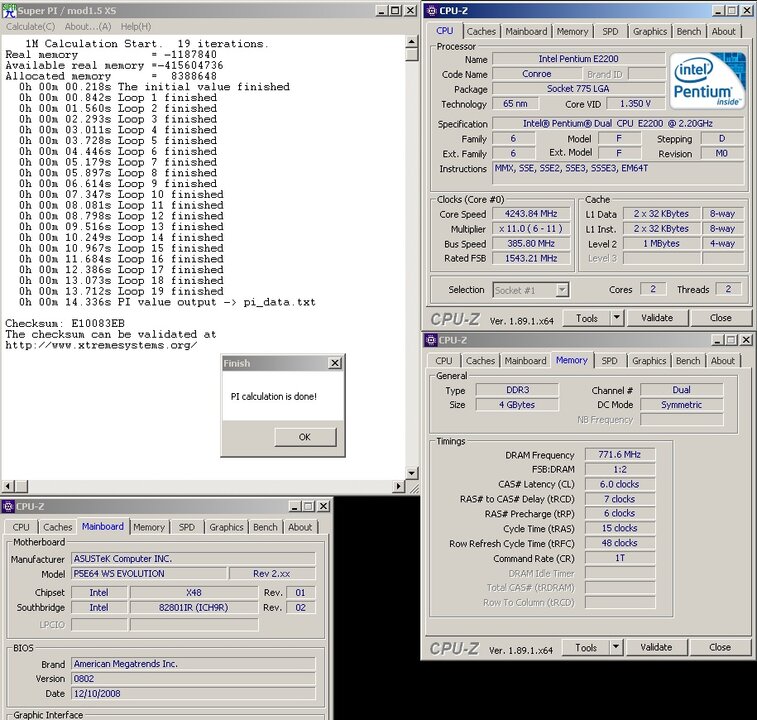Click Validate in top CPU-Z window
This screenshot has width=757, height=720.
point(657,318)
